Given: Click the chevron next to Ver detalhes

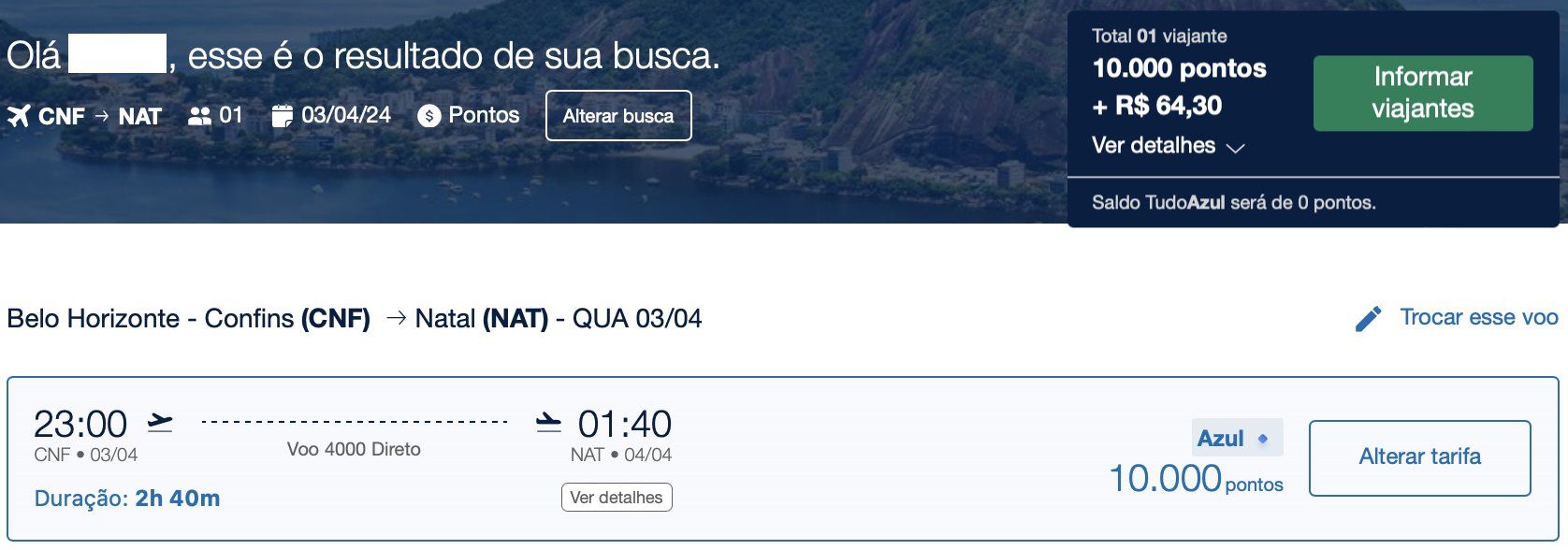Looking at the screenshot, I should [1235, 148].
